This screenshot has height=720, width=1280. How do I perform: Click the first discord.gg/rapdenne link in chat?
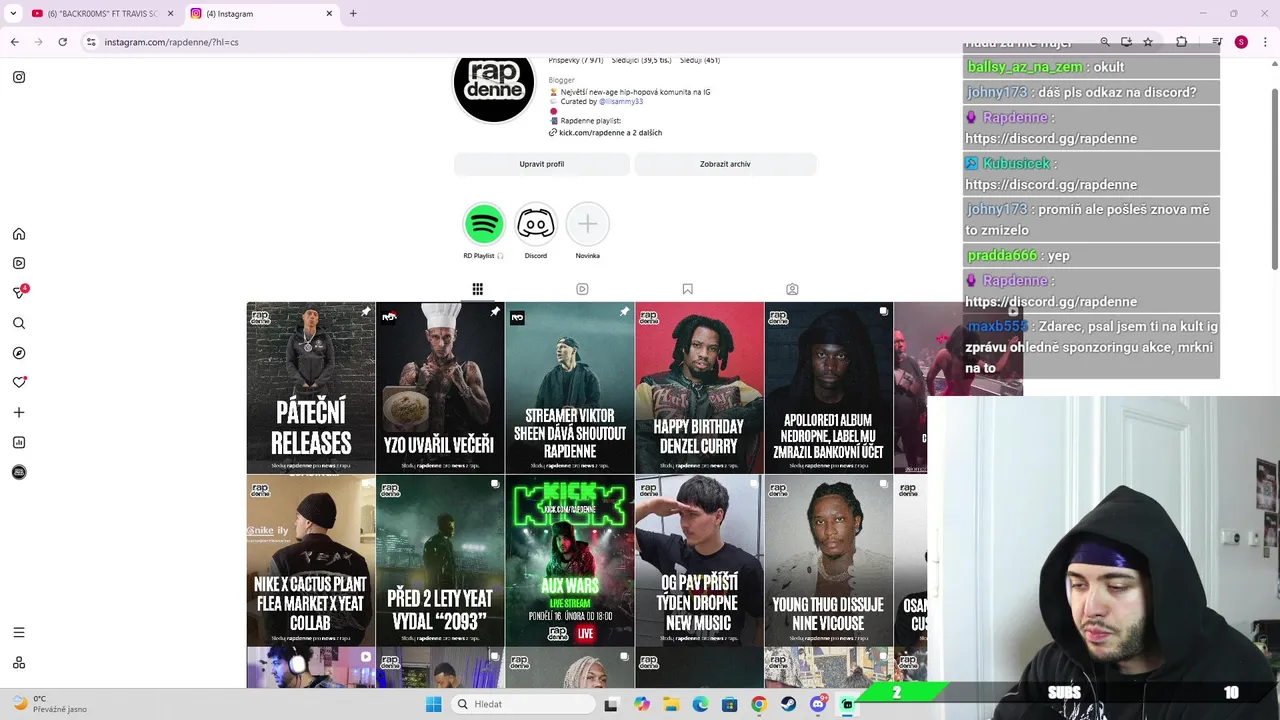pos(1051,138)
